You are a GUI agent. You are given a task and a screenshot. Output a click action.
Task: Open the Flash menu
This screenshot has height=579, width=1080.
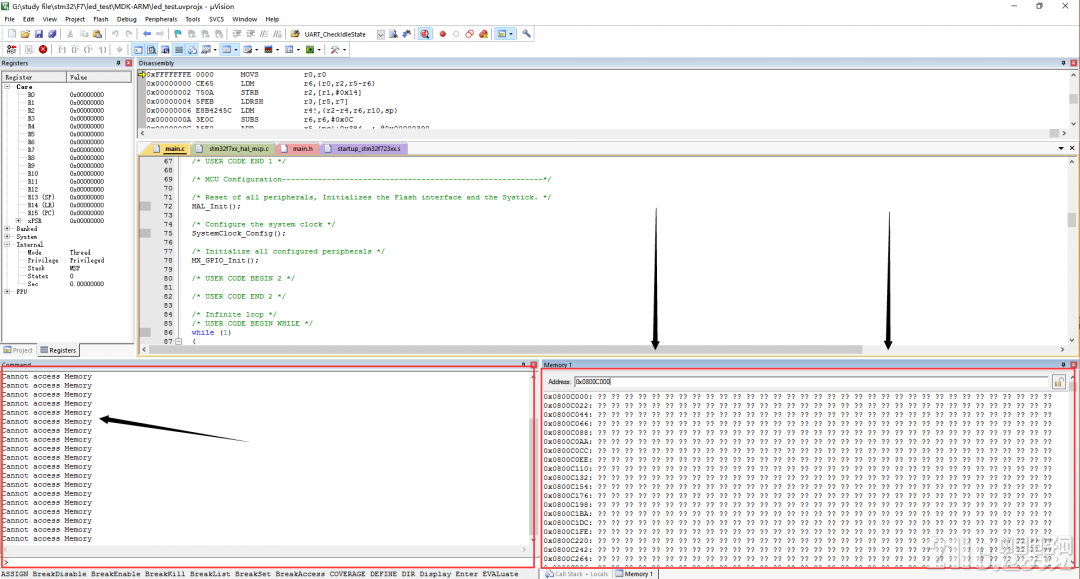[101, 19]
